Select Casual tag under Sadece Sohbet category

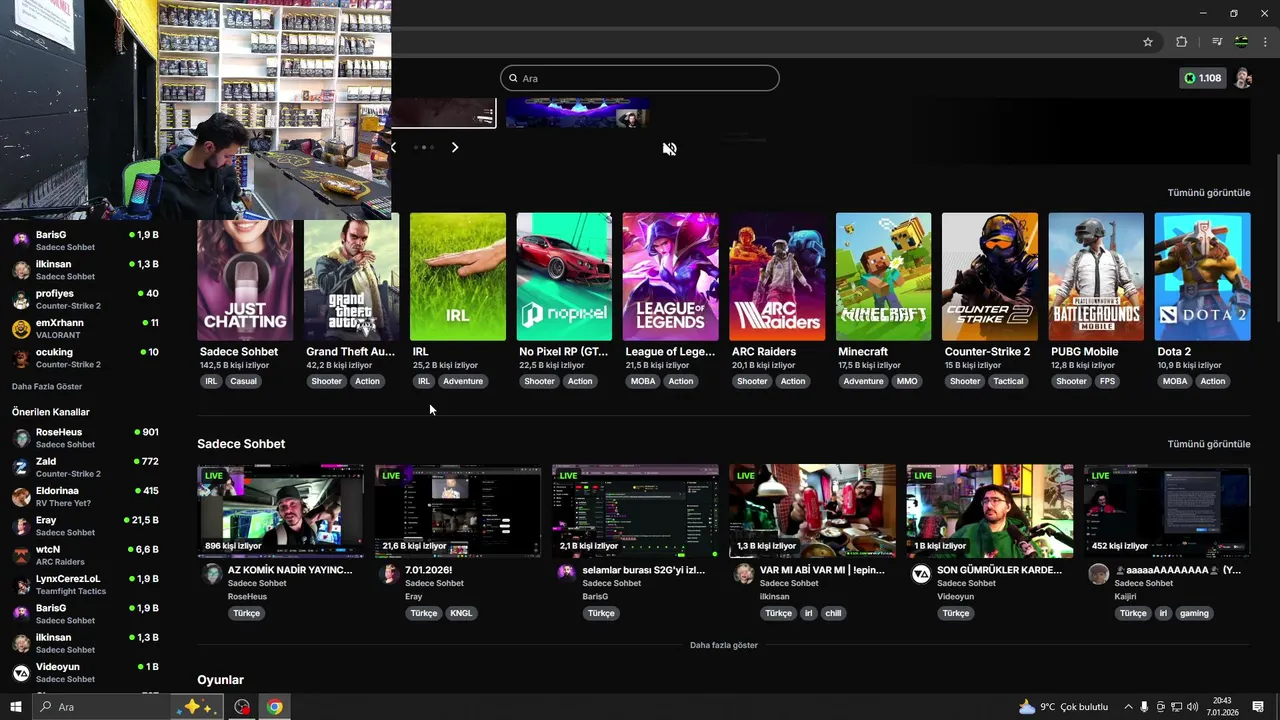click(243, 381)
